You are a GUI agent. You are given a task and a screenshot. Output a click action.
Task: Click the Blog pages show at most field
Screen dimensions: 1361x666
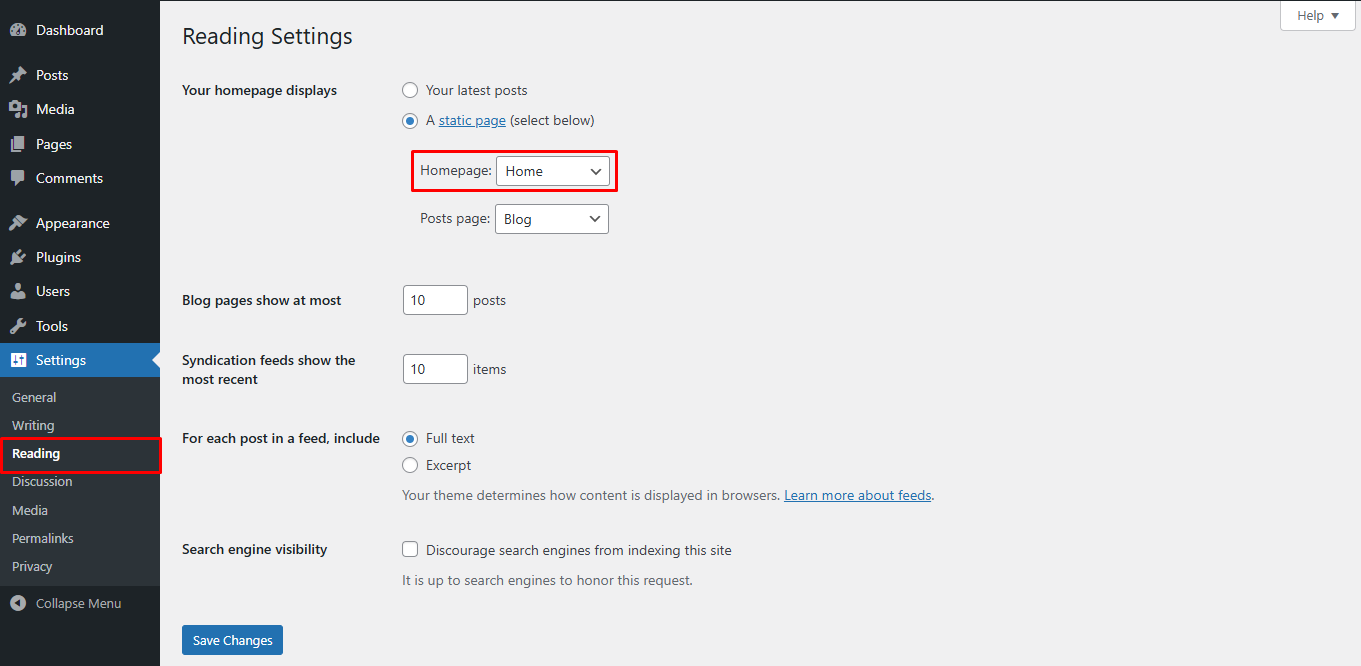[435, 300]
